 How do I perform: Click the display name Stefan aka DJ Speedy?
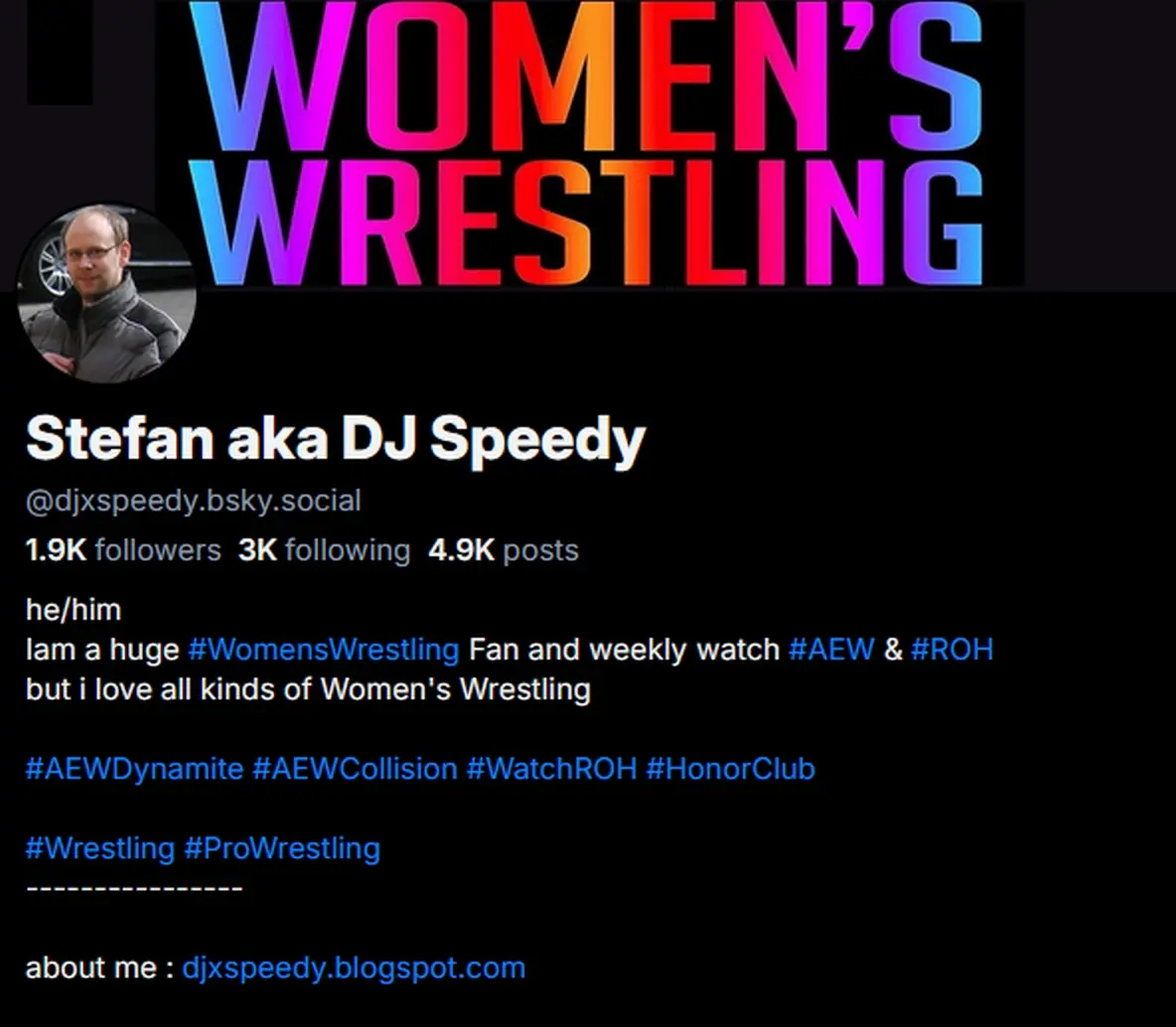coord(336,440)
